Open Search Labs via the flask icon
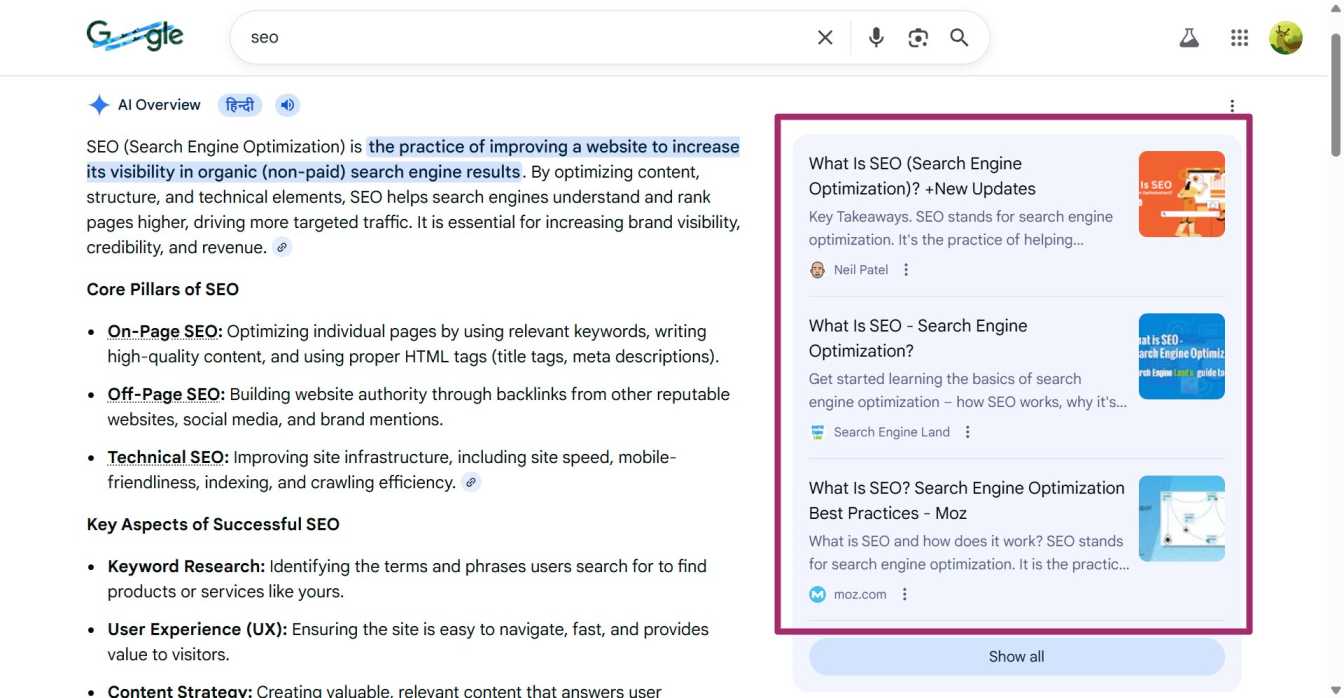Screen dimensions: 1344x698 coord(1188,37)
